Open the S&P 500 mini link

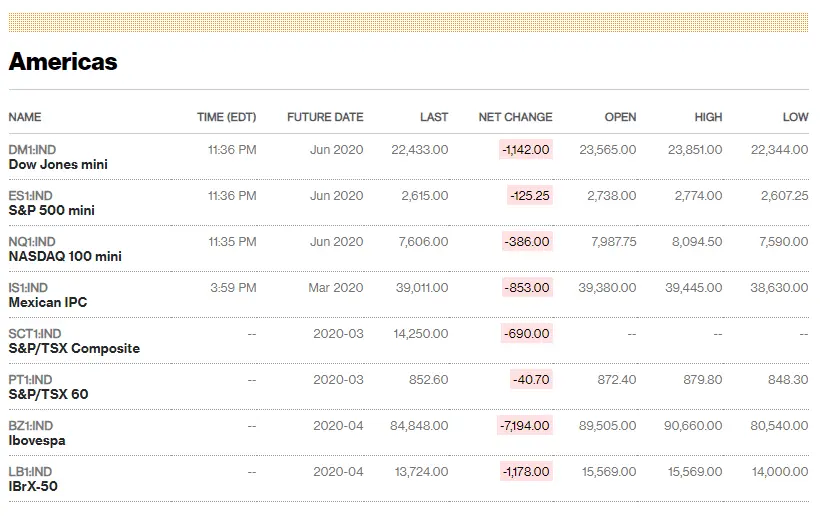tap(51, 210)
